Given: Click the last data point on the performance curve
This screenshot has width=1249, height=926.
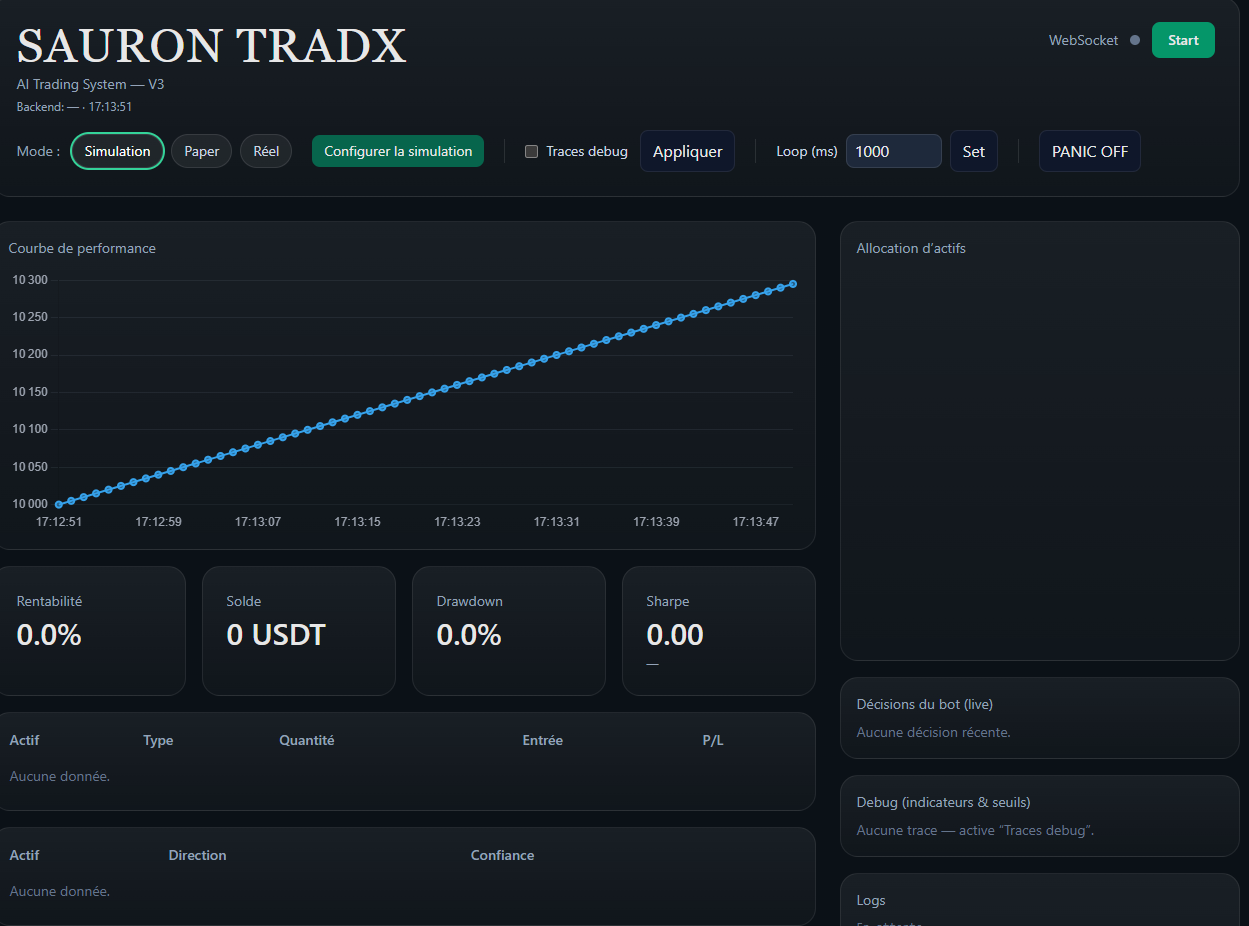Looking at the screenshot, I should (x=793, y=284).
